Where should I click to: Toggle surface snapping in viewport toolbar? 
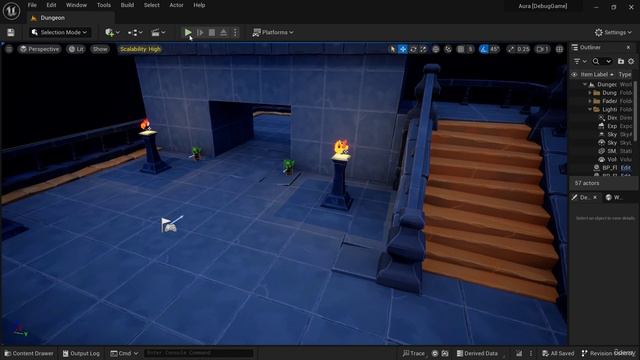[x=448, y=49]
